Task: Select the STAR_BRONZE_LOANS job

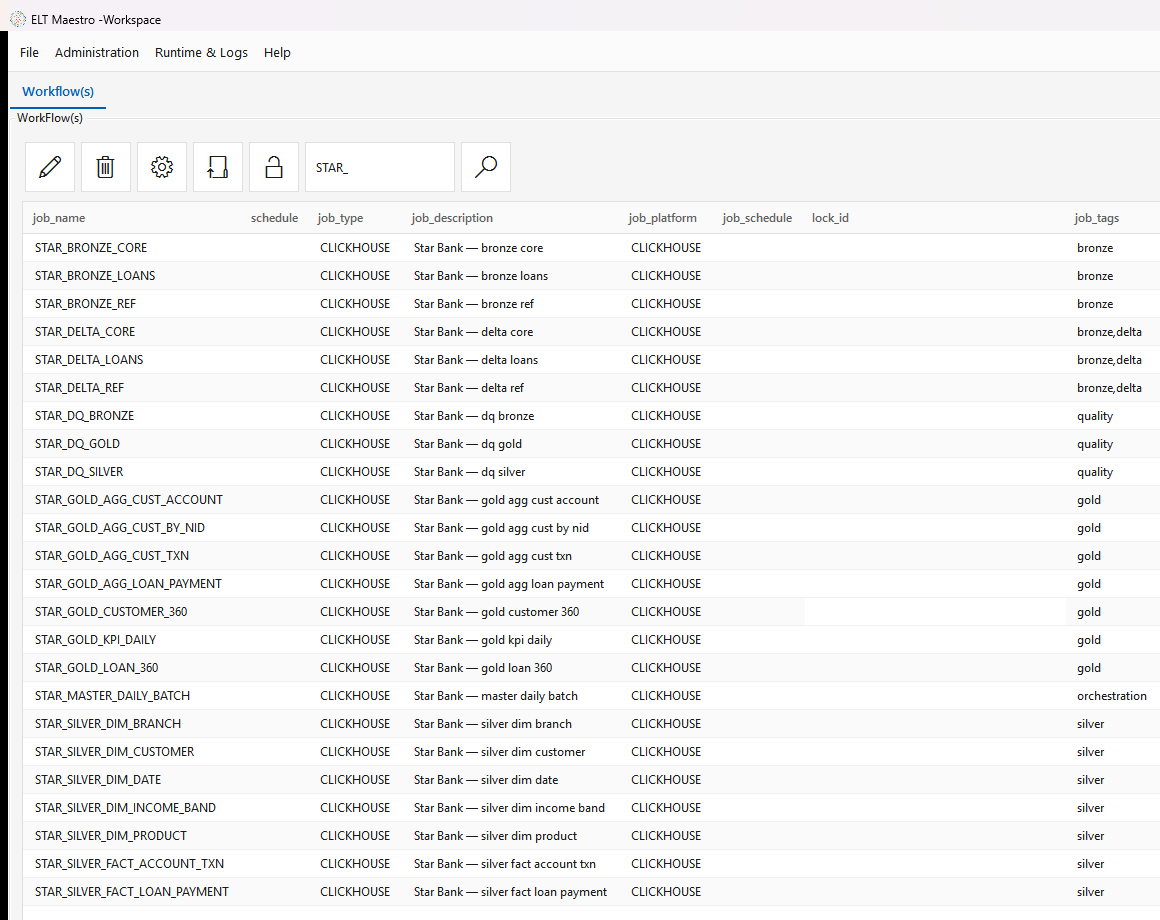Action: [95, 276]
